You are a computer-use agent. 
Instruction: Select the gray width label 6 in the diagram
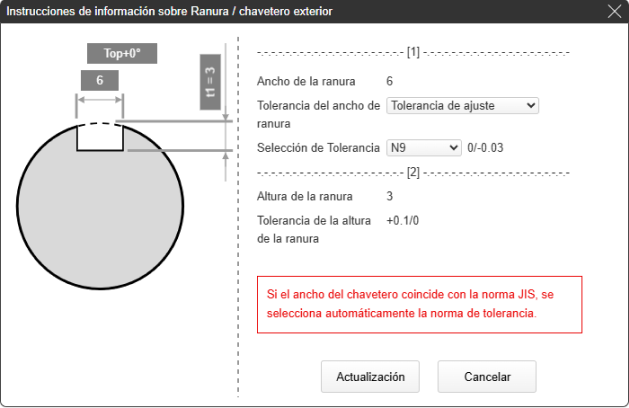coord(100,79)
